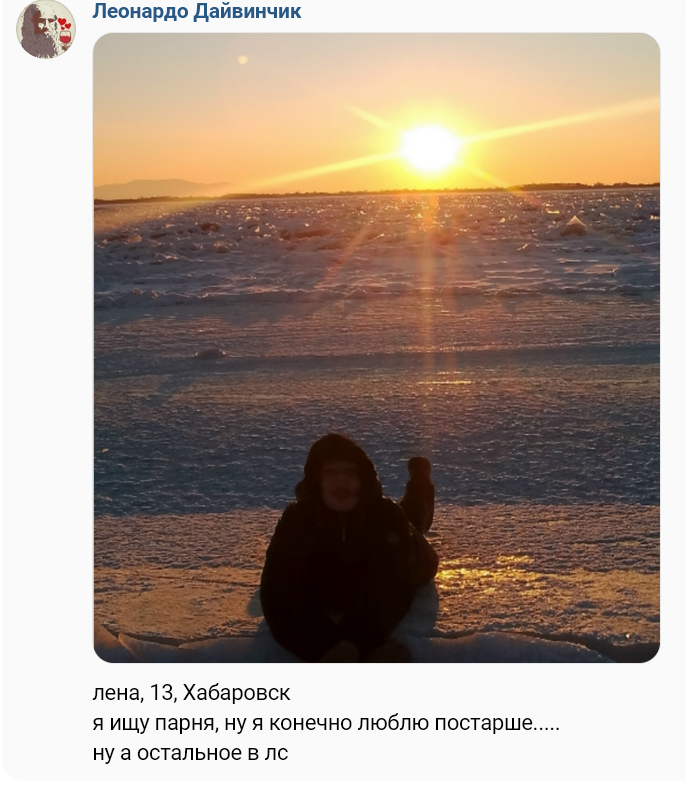Click the red hearts on the avatar
The image size is (686, 792).
click(x=64, y=23)
